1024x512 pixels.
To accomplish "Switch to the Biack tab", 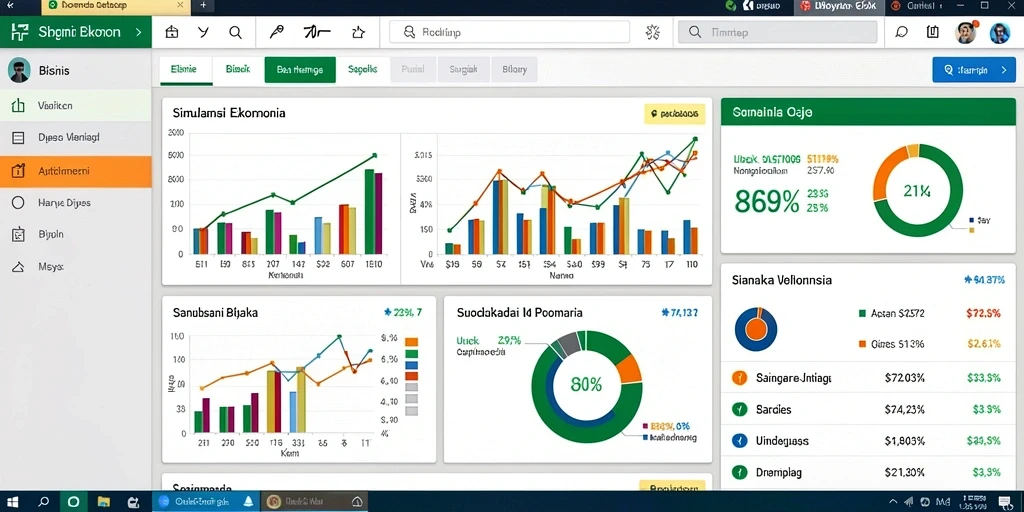I will tap(238, 69).
